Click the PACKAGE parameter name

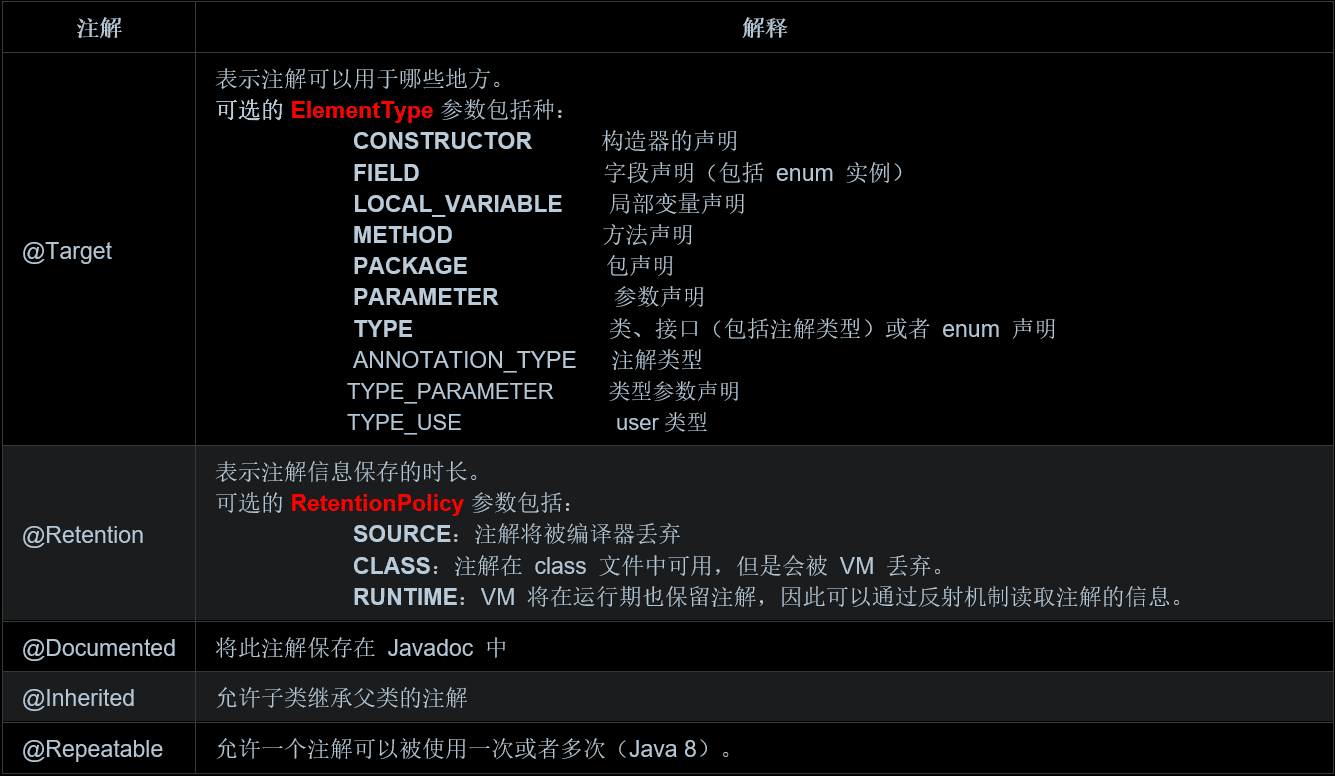point(410,266)
